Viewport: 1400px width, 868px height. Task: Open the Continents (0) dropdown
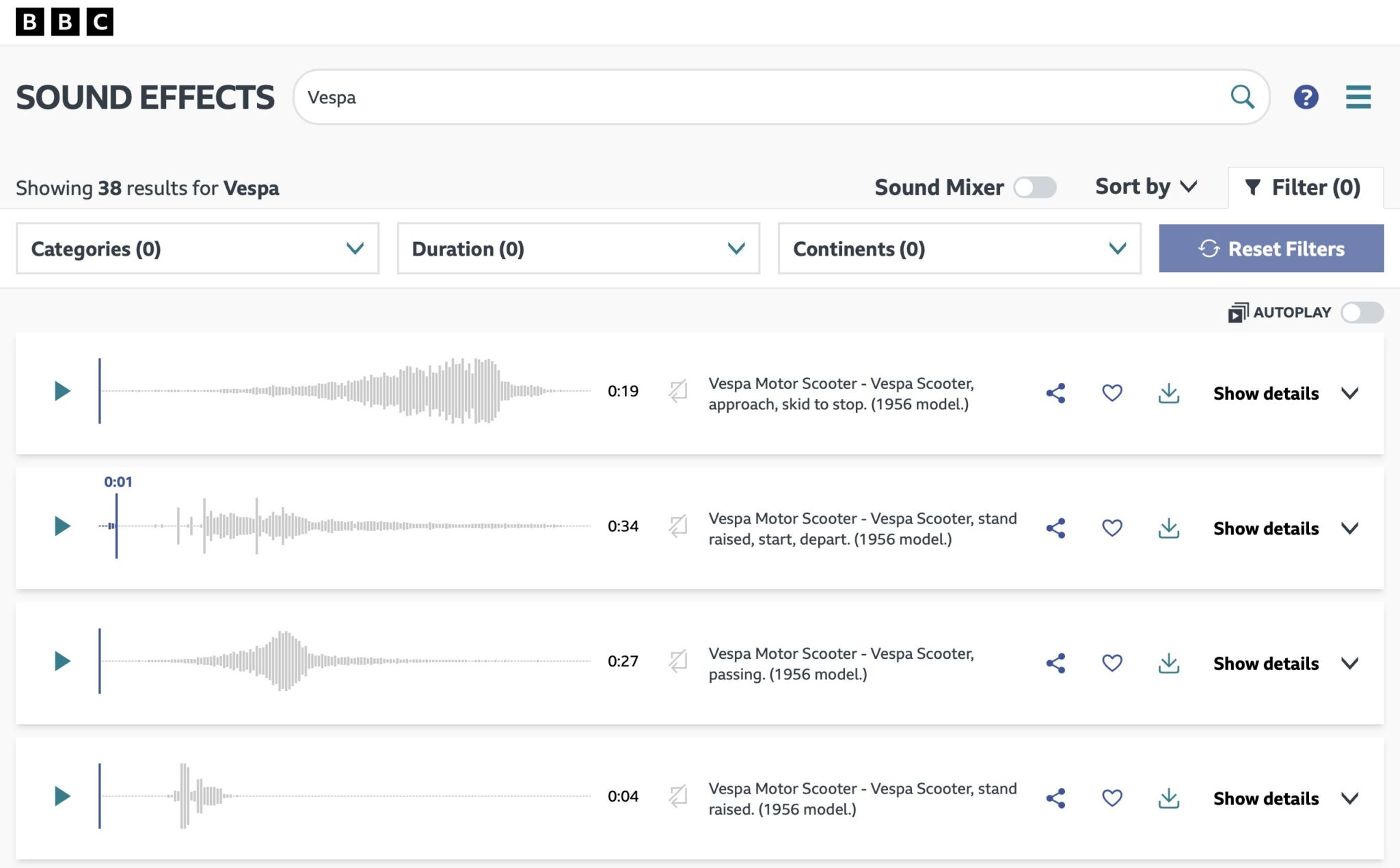(x=959, y=249)
